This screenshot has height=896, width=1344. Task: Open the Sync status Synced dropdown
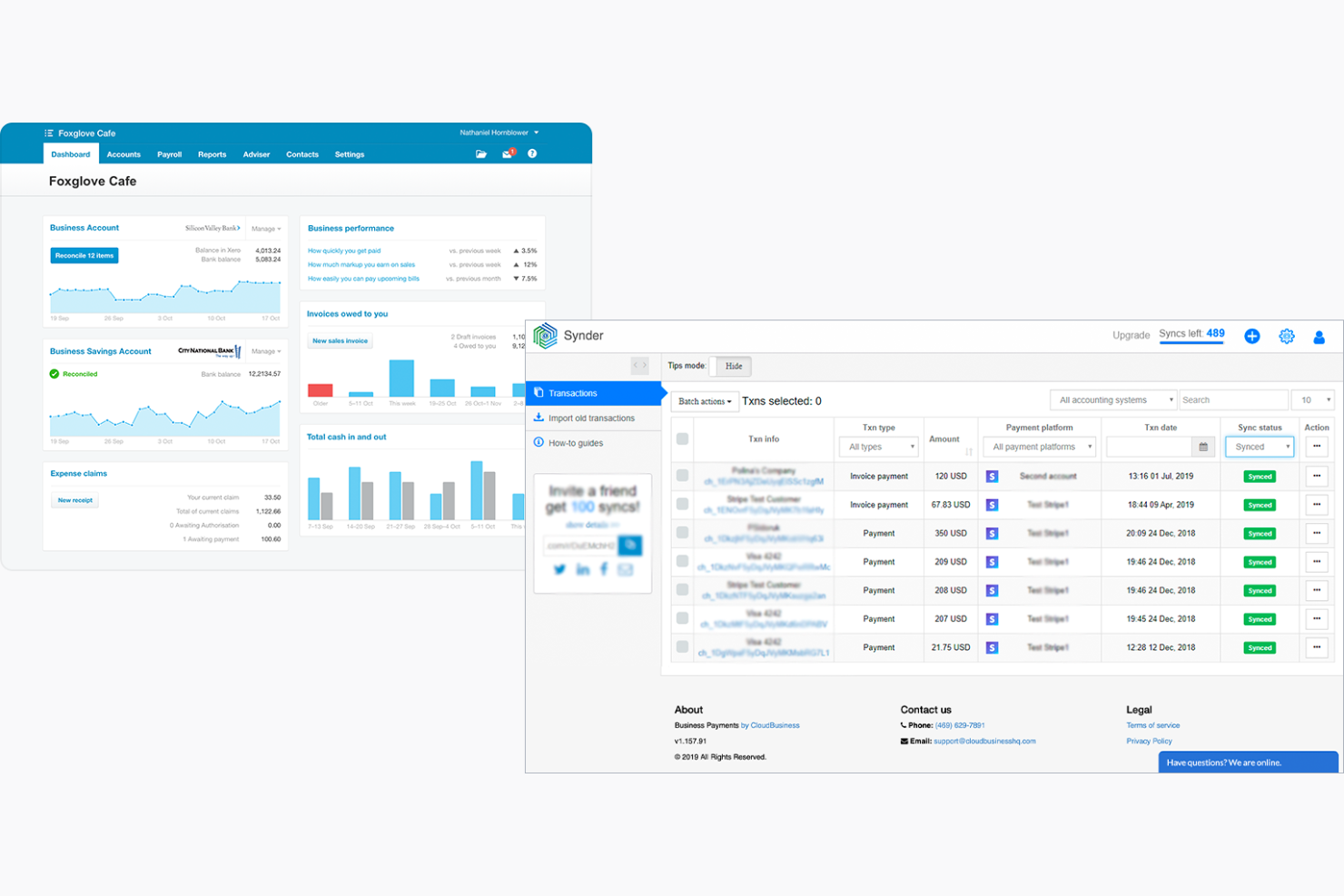[x=1260, y=447]
